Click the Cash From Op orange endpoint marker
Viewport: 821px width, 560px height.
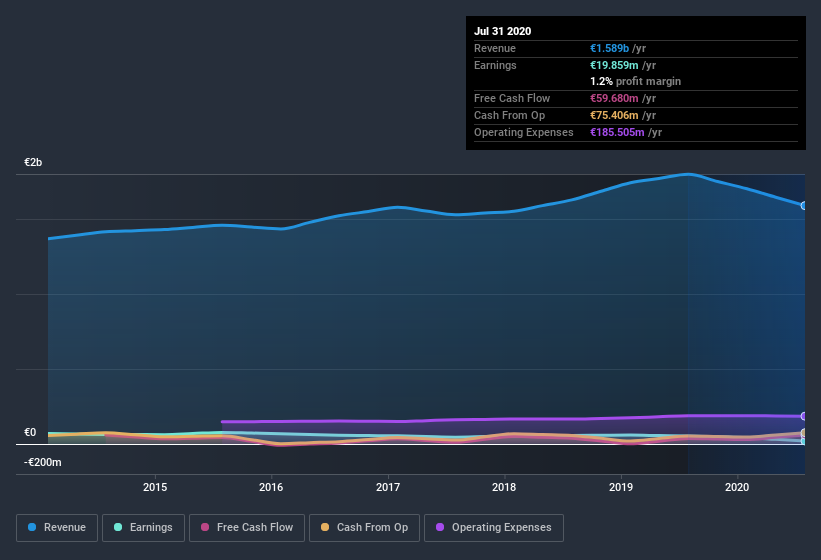pyautogui.click(x=804, y=433)
